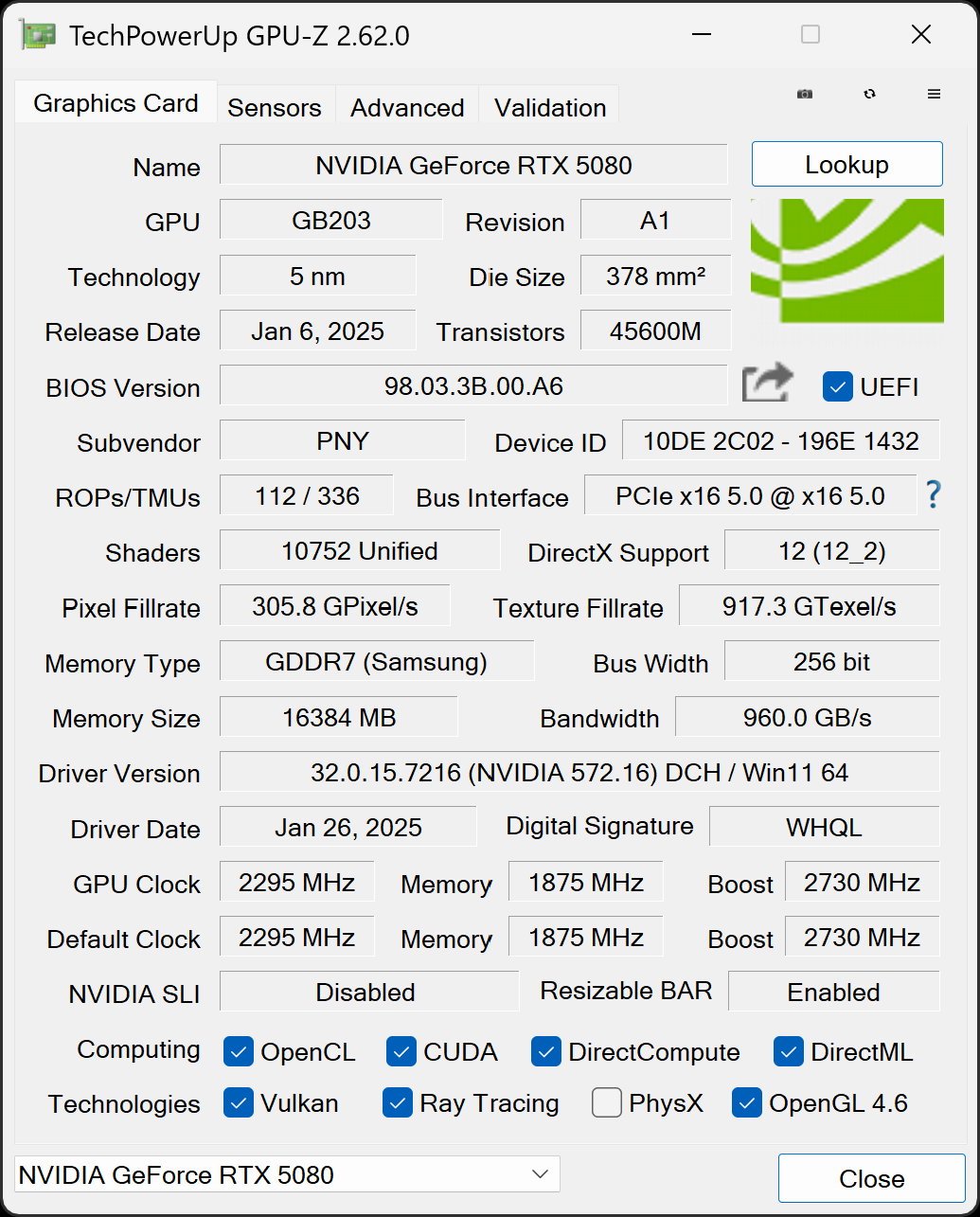Screen dimensions: 980x1217
Task: Click the GPU Clock value 2295 MHz
Action: click(x=297, y=882)
